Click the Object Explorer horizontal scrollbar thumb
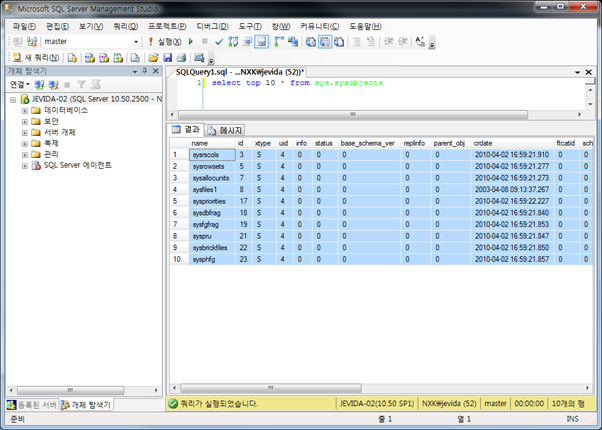The width and height of the screenshot is (602, 430). point(70,390)
